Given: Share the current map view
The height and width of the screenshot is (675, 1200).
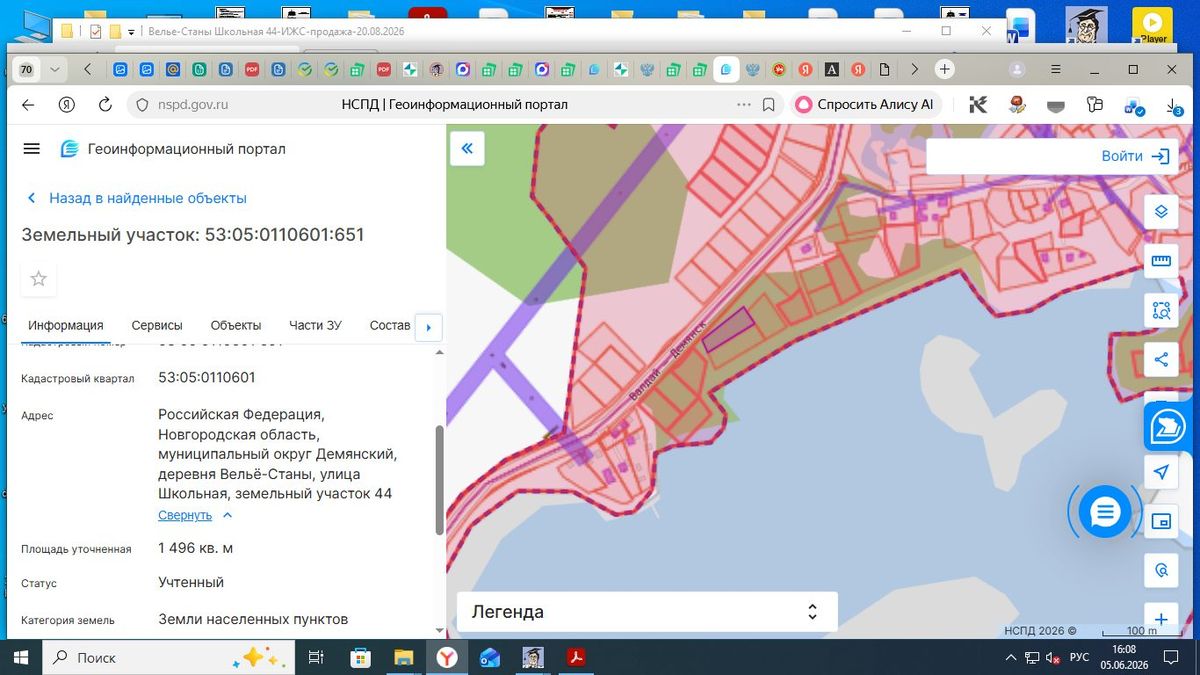Looking at the screenshot, I should tap(1161, 360).
